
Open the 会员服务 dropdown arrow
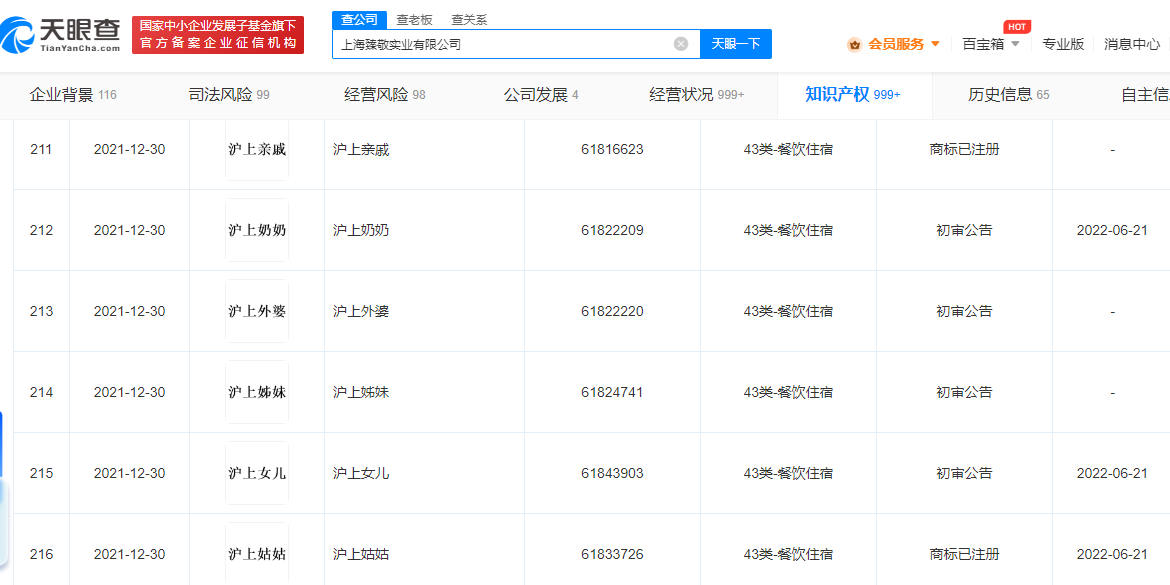tap(935, 44)
